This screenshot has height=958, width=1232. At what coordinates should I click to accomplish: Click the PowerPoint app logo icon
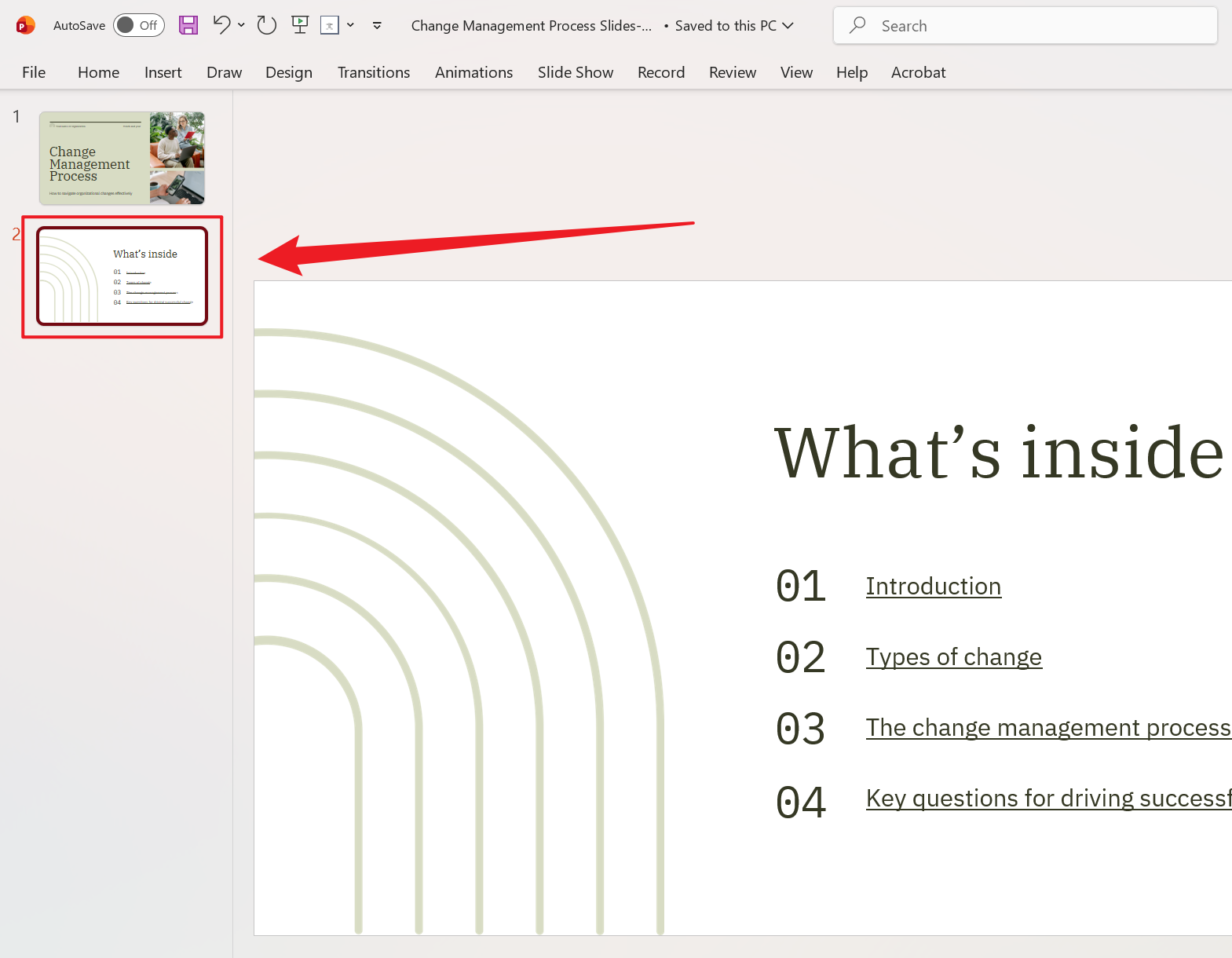click(x=25, y=25)
